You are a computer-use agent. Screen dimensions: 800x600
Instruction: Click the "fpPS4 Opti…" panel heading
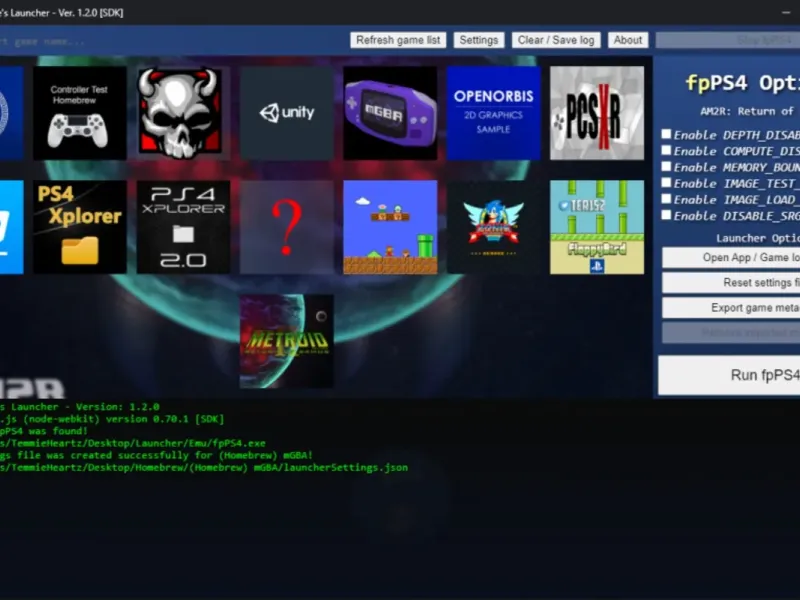742,83
